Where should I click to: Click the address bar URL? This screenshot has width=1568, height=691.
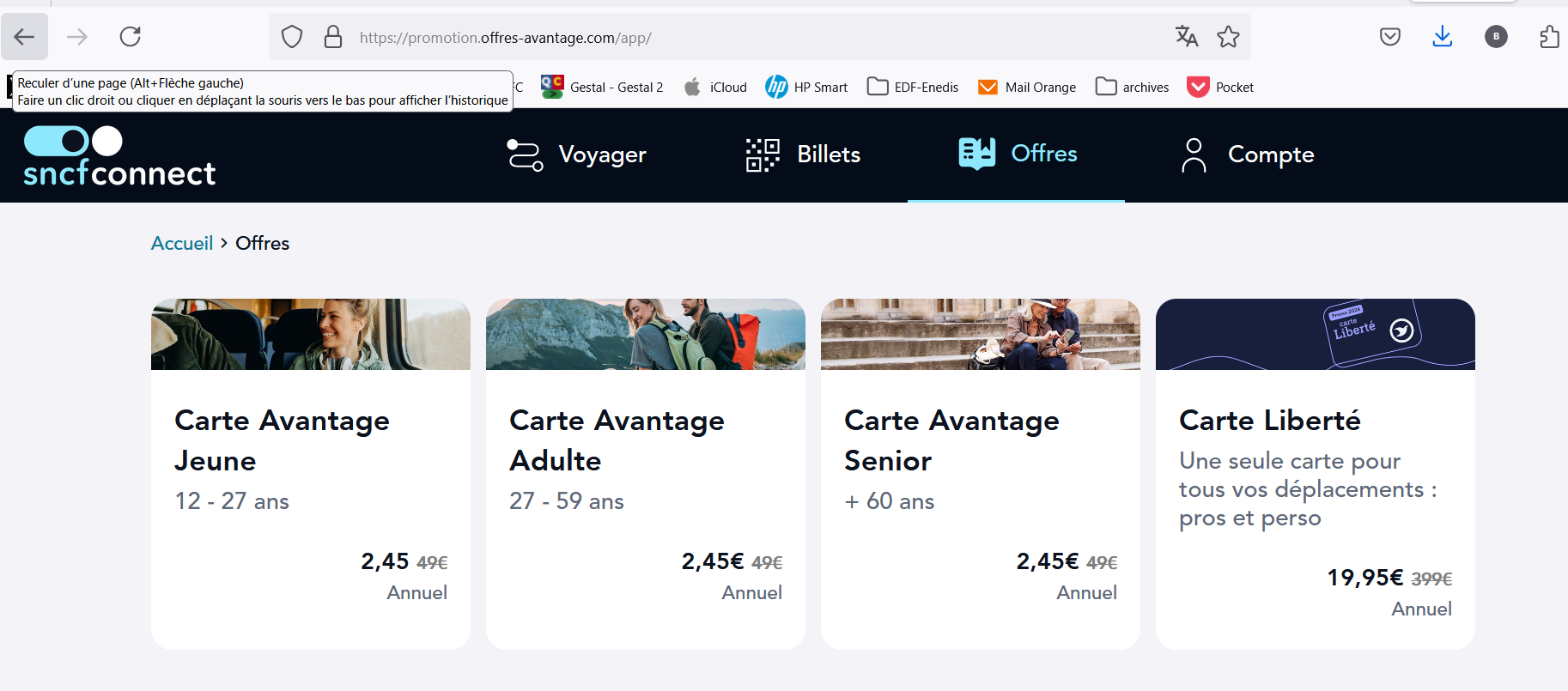pos(506,38)
